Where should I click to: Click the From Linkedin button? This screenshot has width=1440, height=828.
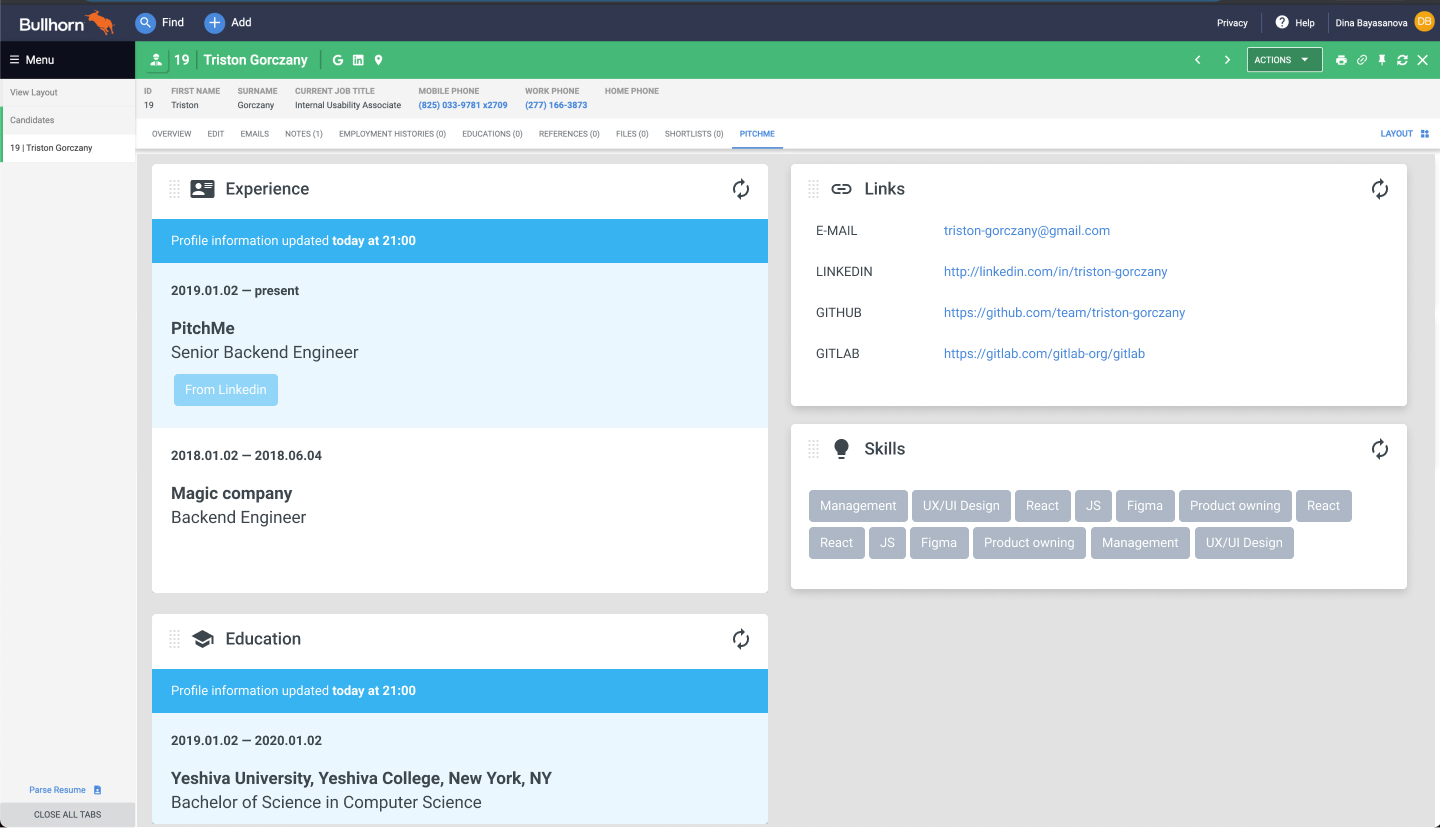[226, 390]
